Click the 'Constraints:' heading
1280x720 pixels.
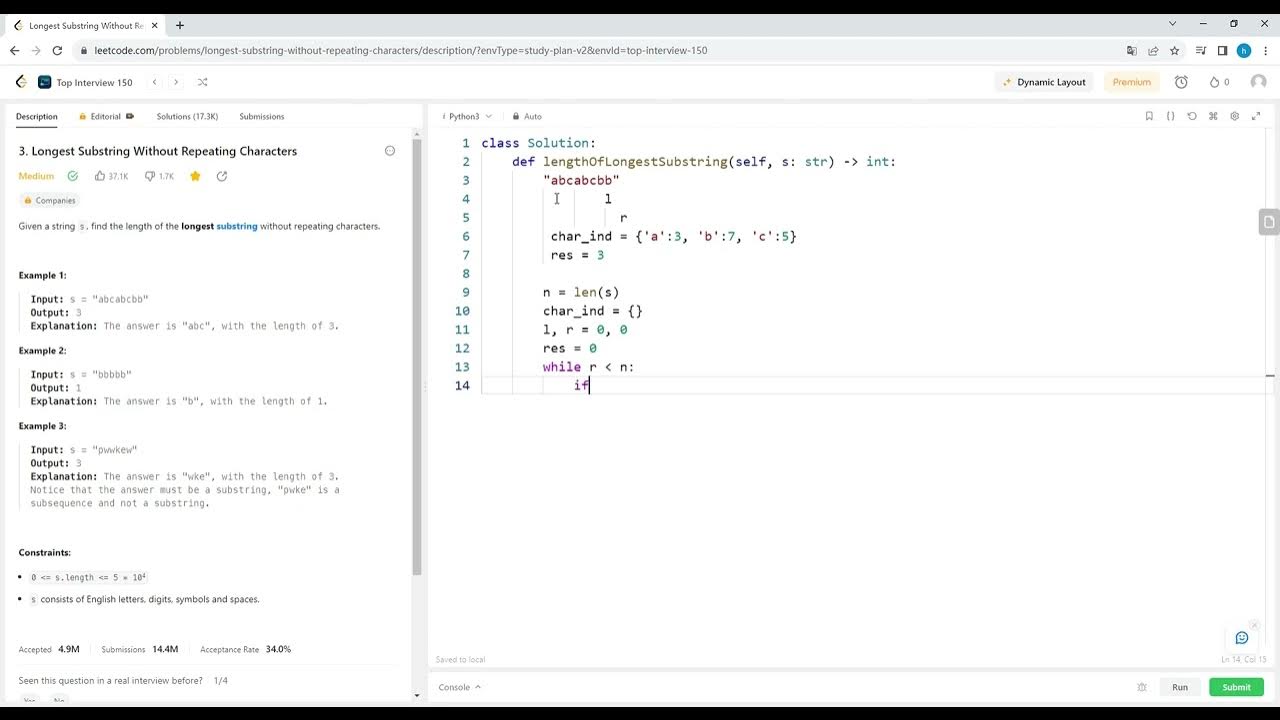[45, 552]
